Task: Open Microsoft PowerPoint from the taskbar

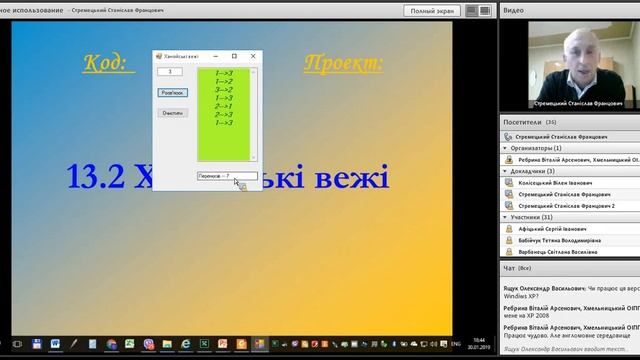Action: [222, 344]
